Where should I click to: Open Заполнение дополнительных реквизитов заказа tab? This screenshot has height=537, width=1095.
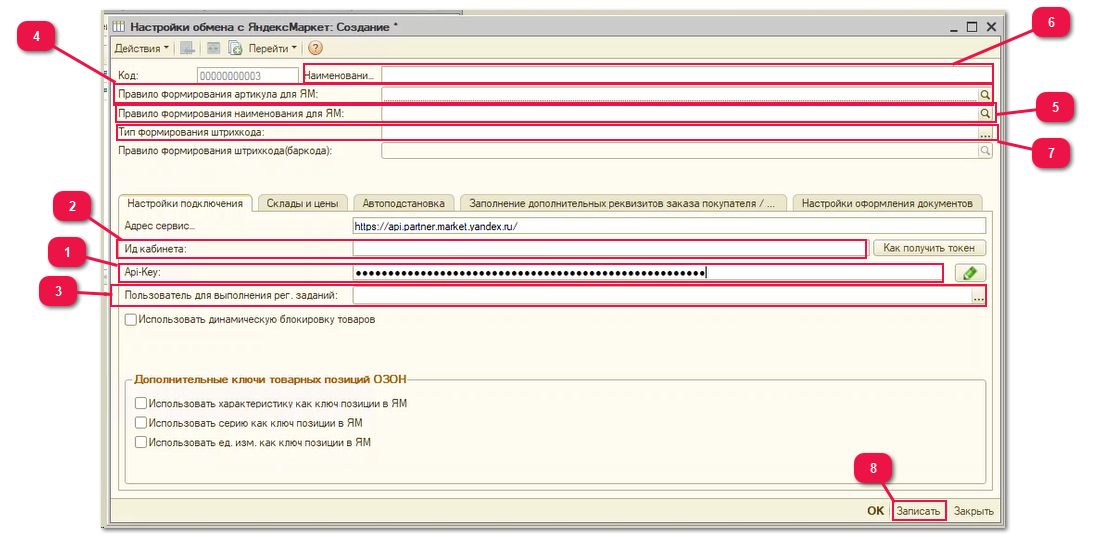click(x=622, y=203)
